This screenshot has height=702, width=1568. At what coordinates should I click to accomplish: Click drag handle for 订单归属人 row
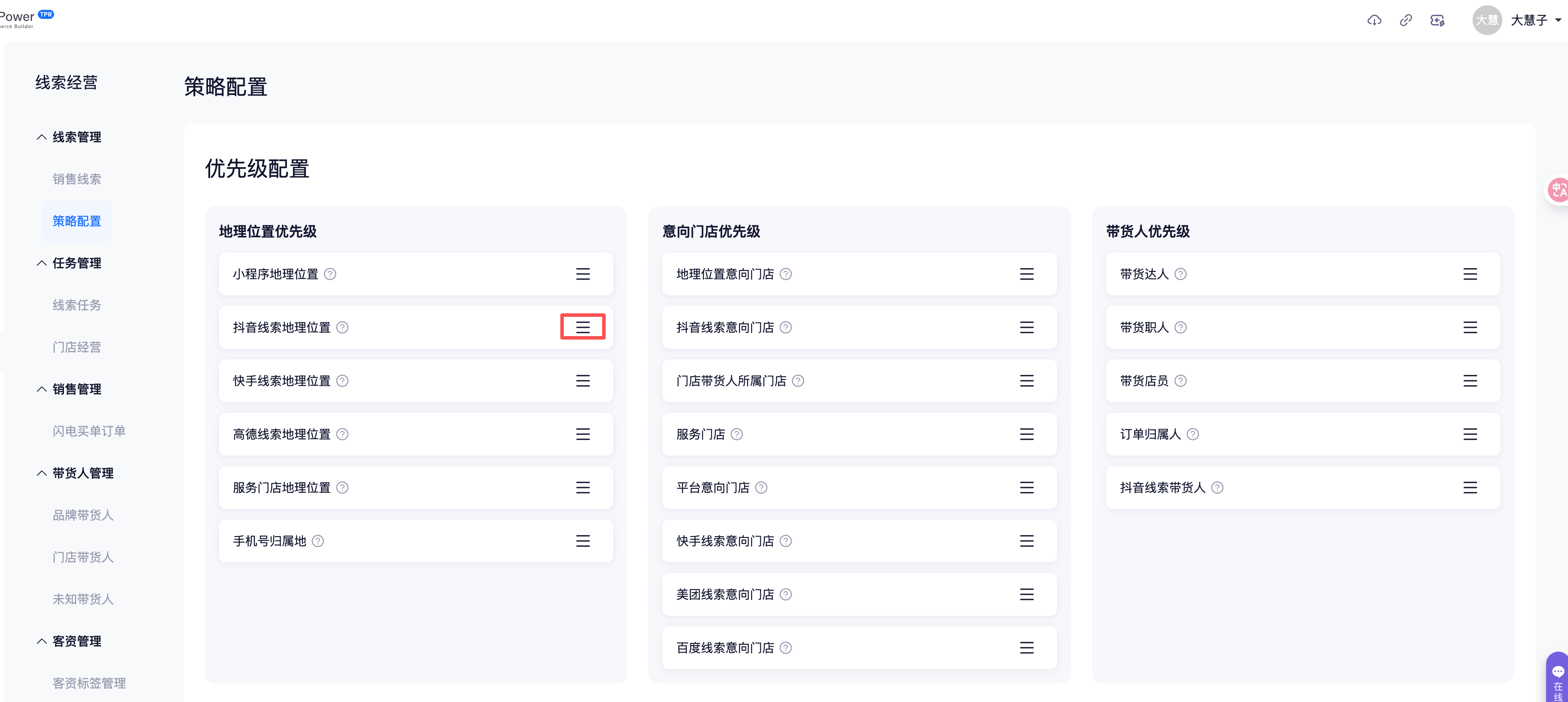(1470, 434)
